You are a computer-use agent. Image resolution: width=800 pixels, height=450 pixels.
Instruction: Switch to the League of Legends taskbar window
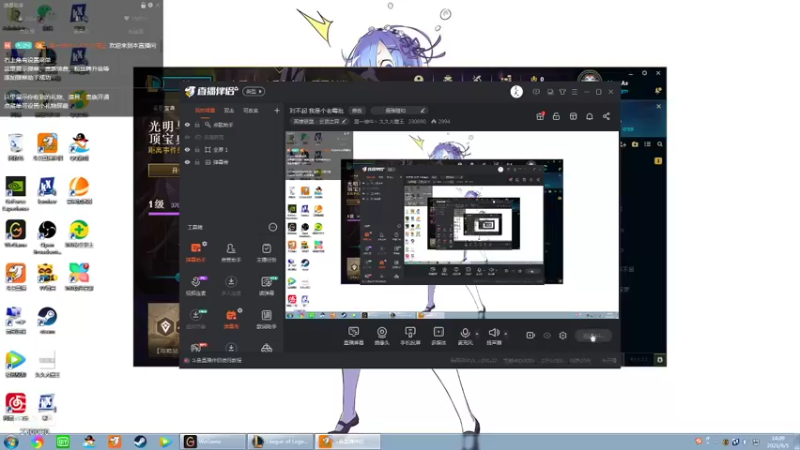(x=280, y=441)
